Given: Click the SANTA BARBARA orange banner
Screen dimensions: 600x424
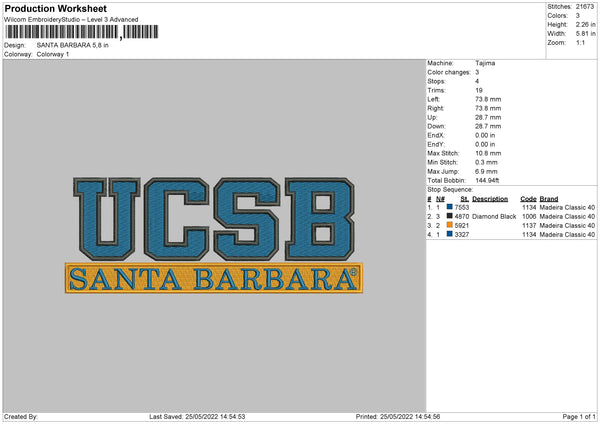Looking at the screenshot, I should pos(214,278).
